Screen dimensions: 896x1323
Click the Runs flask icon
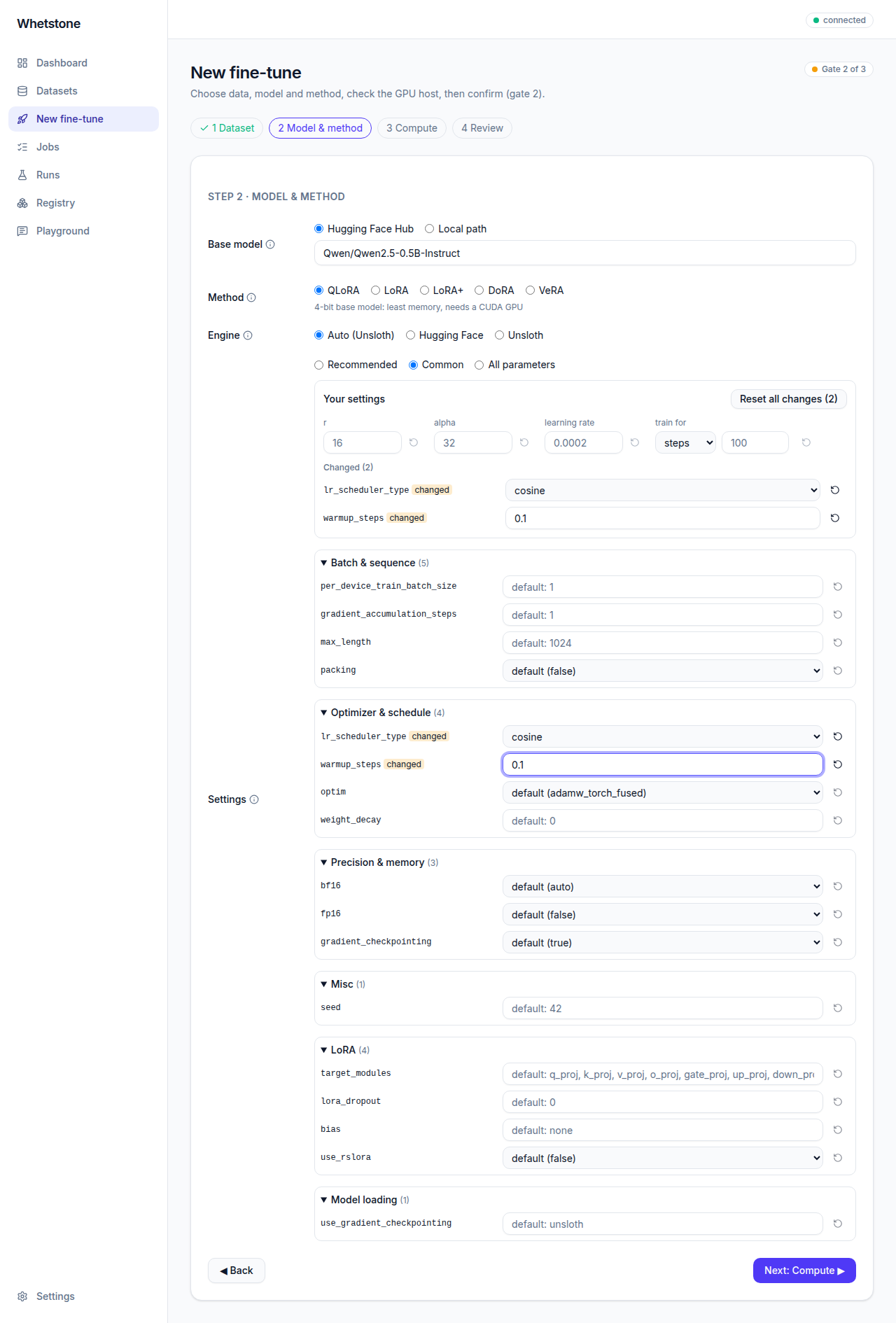pos(22,175)
